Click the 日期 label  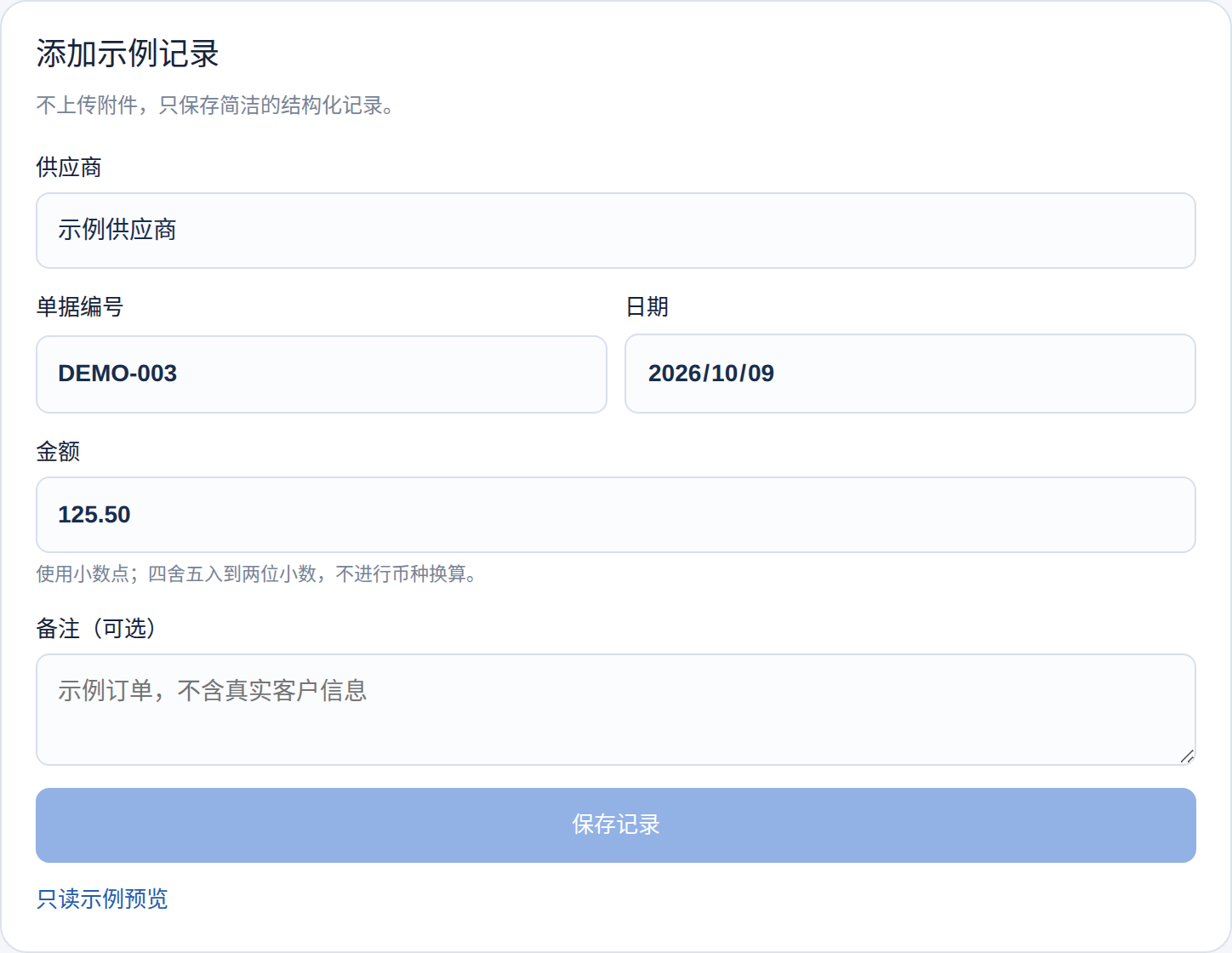(x=647, y=306)
